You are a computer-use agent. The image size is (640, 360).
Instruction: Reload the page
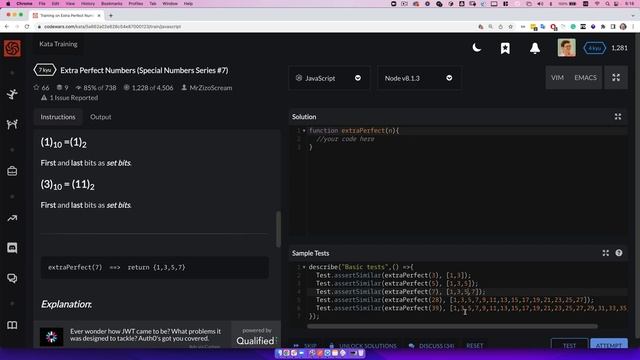(27, 27)
